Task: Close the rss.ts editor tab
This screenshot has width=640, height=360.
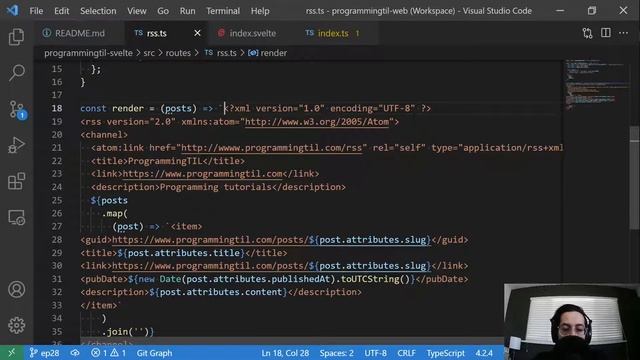Action: pos(197,33)
